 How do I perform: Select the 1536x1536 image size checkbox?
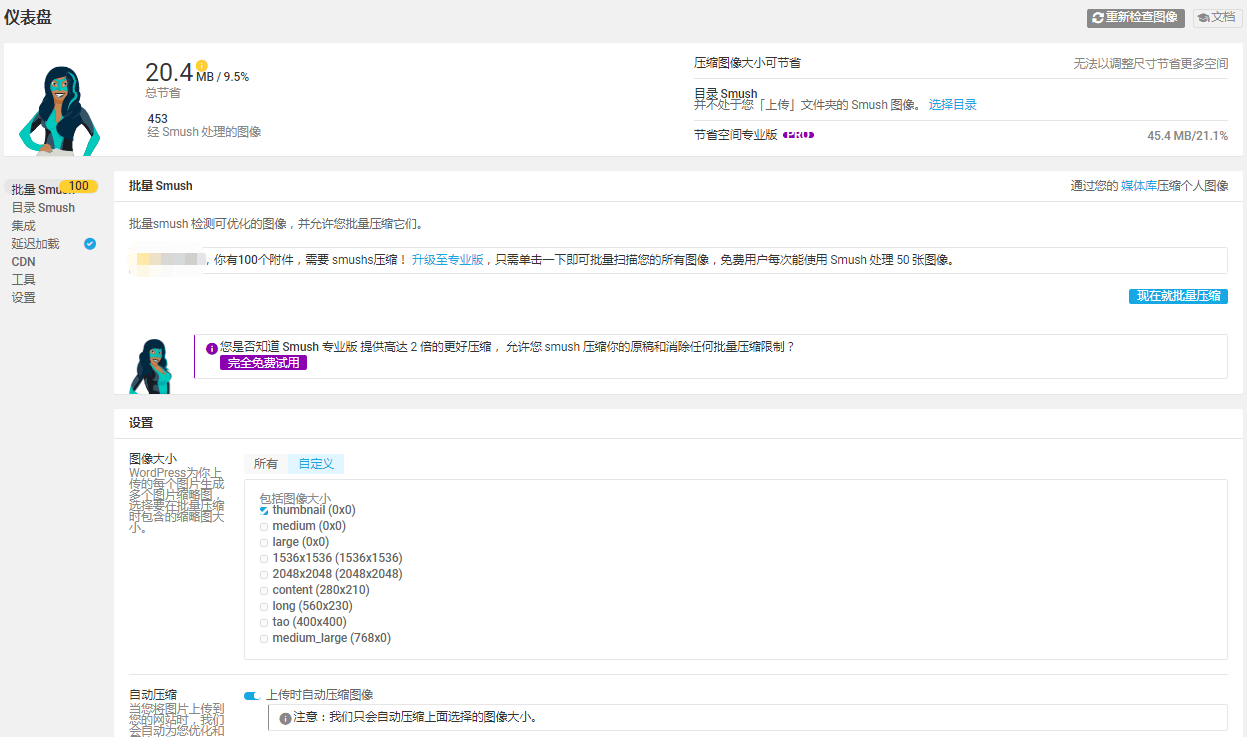(x=264, y=558)
